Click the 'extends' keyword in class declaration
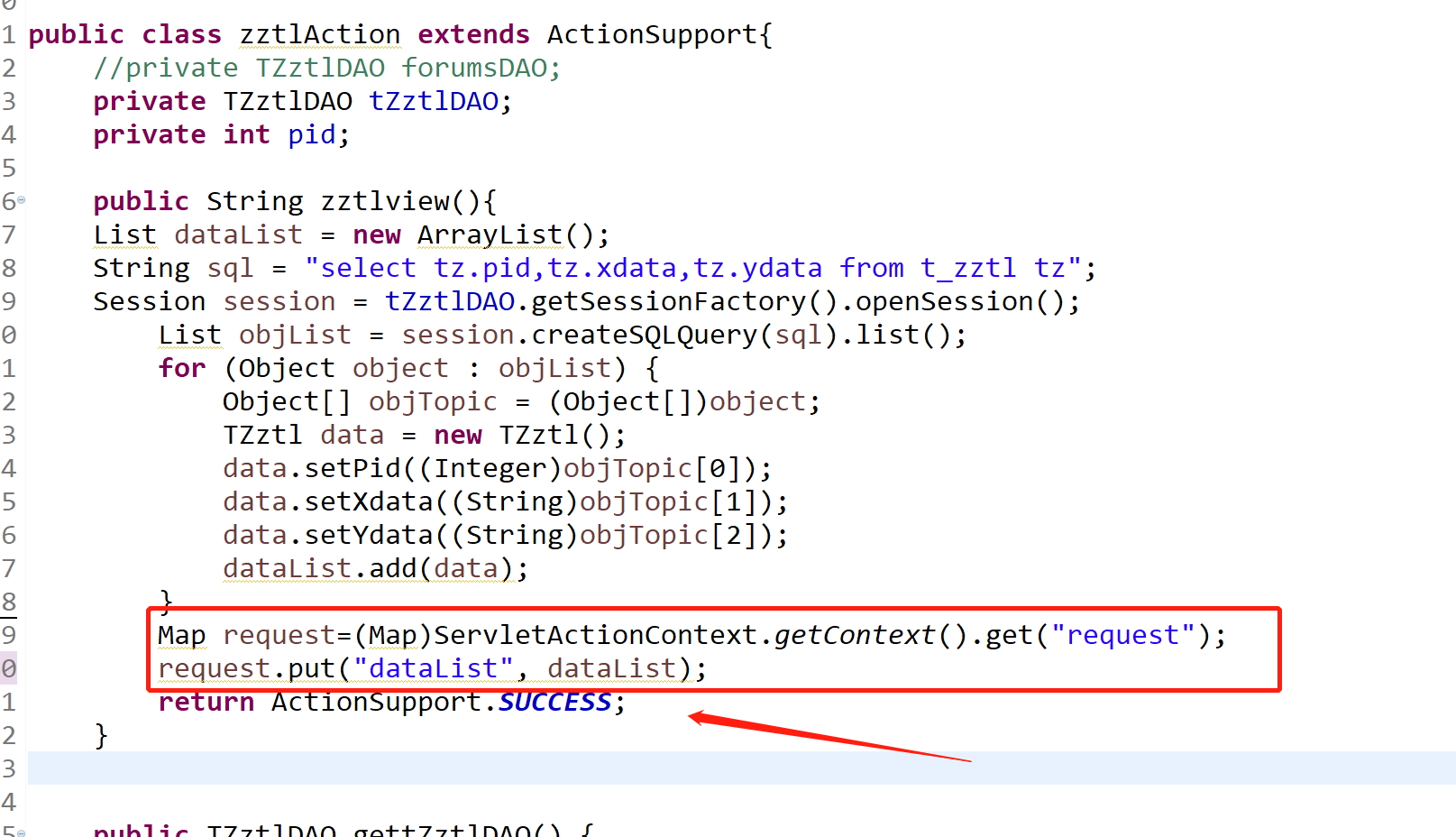Screen dimensions: 1456x837 point(473,34)
